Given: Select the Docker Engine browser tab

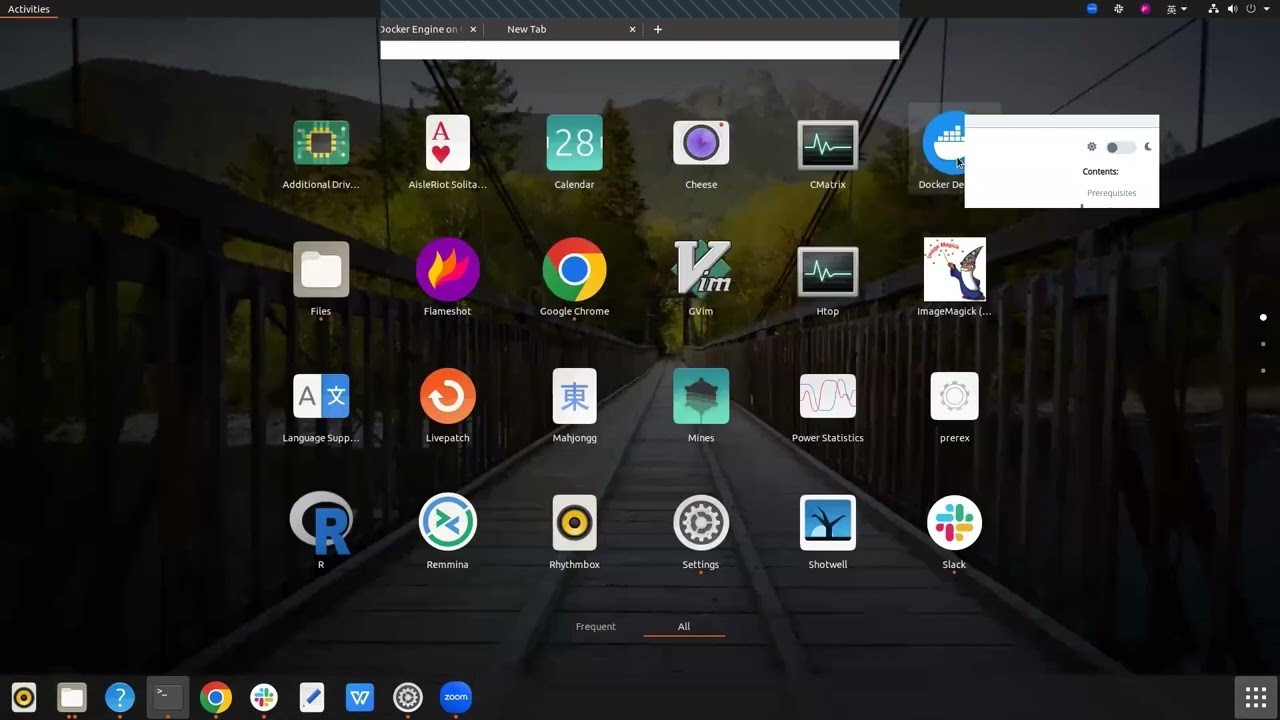Looking at the screenshot, I should (x=419, y=29).
